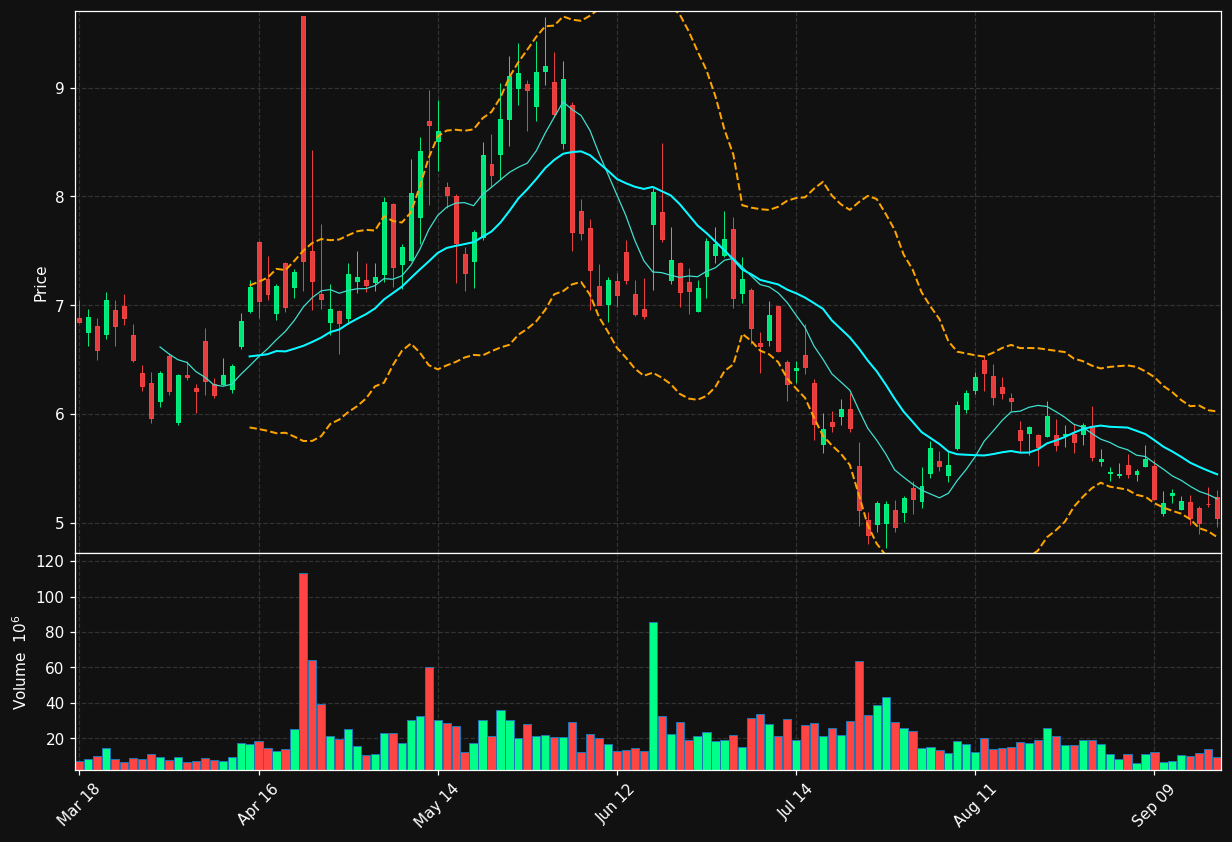Click the Jun 12 date label
Image resolution: width=1232 pixels, height=842 pixels.
(x=616, y=805)
